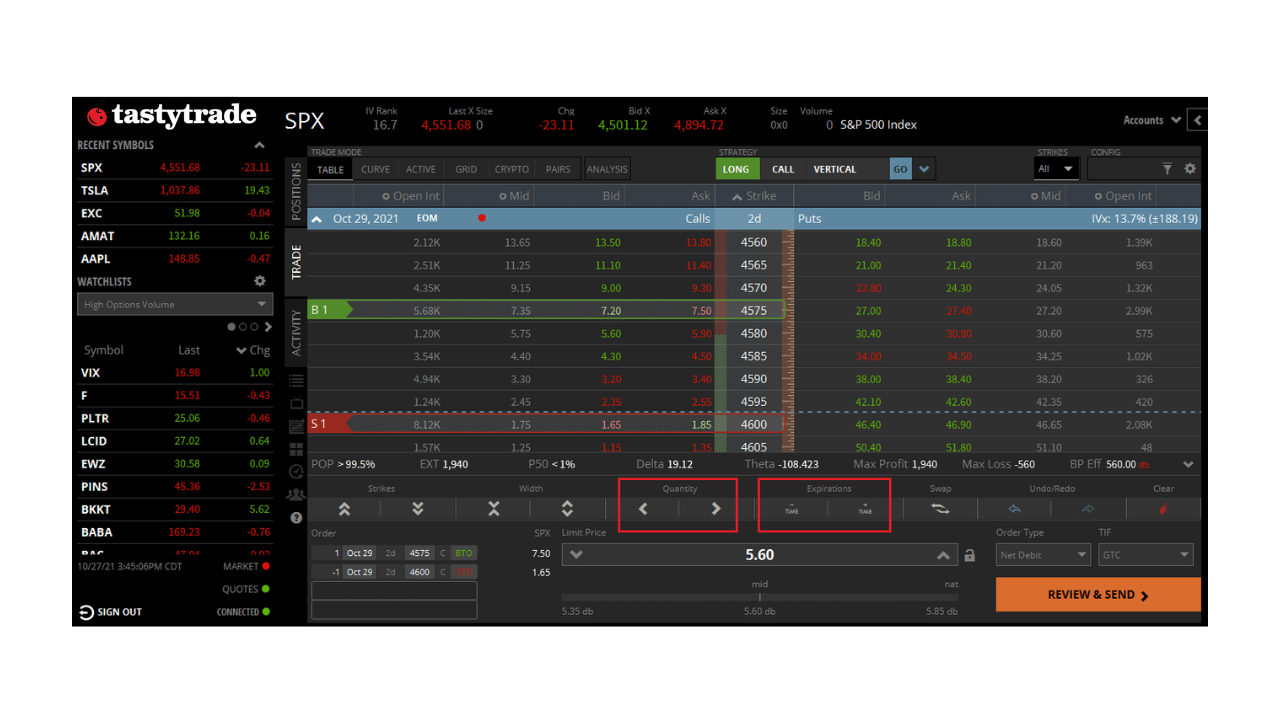Click the people follow sidebar icon
This screenshot has height=720, width=1280.
(x=296, y=495)
